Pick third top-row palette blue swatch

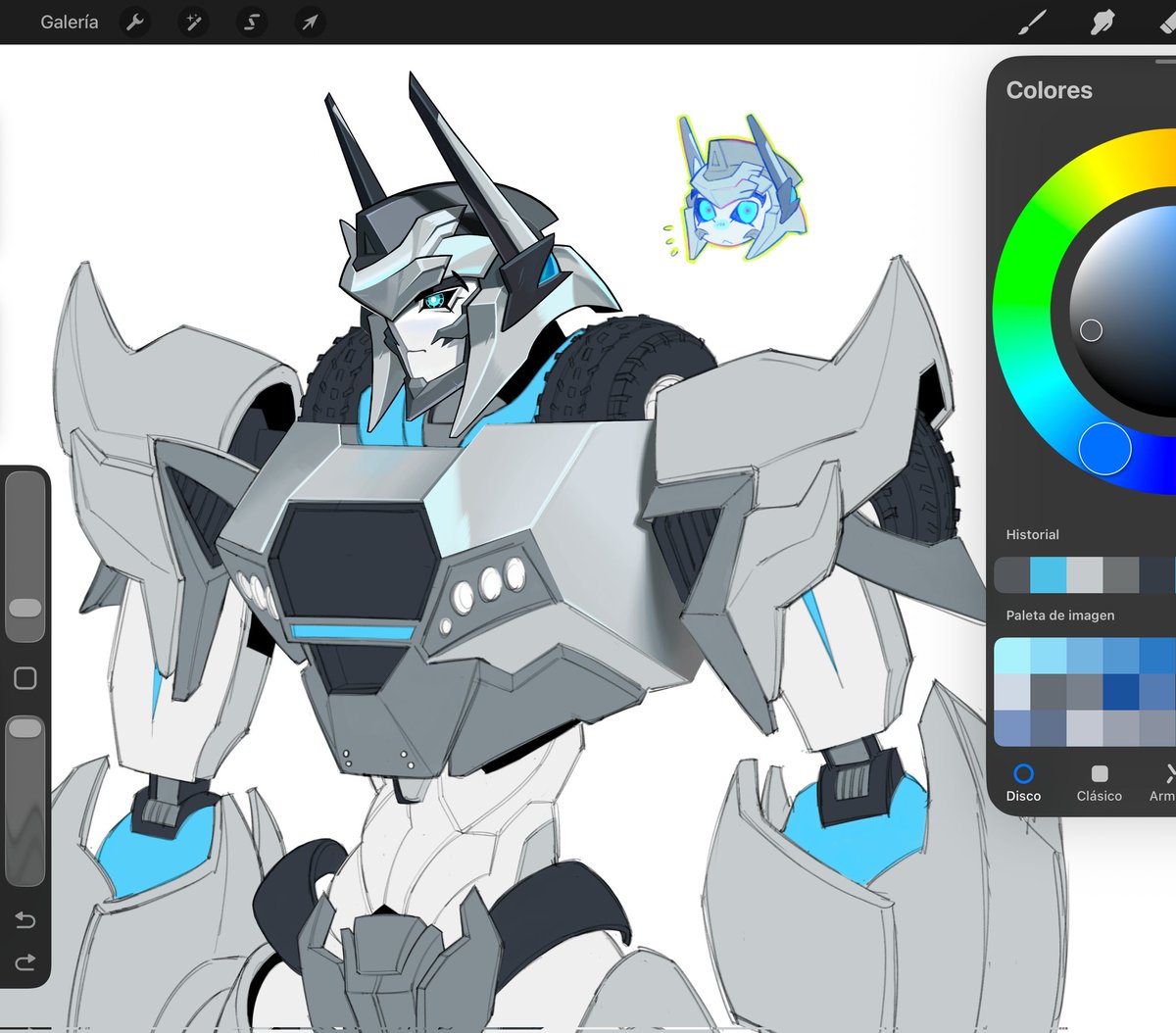[x=1085, y=656]
